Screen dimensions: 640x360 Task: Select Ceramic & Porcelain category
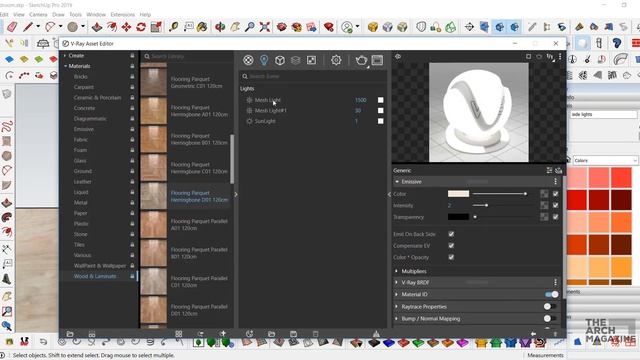(x=98, y=98)
